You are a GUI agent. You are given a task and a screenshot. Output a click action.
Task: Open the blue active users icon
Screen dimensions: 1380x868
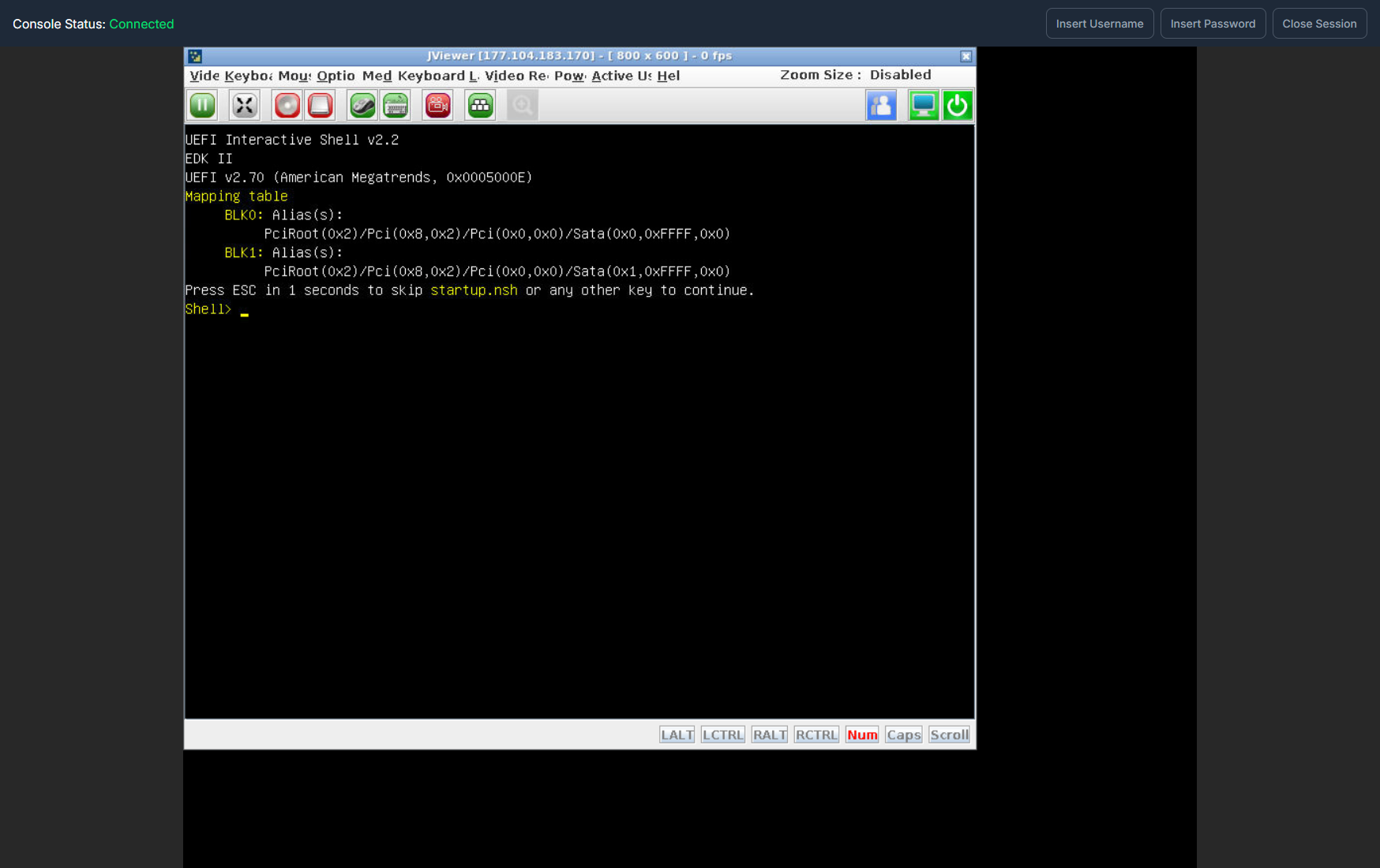pyautogui.click(x=881, y=105)
